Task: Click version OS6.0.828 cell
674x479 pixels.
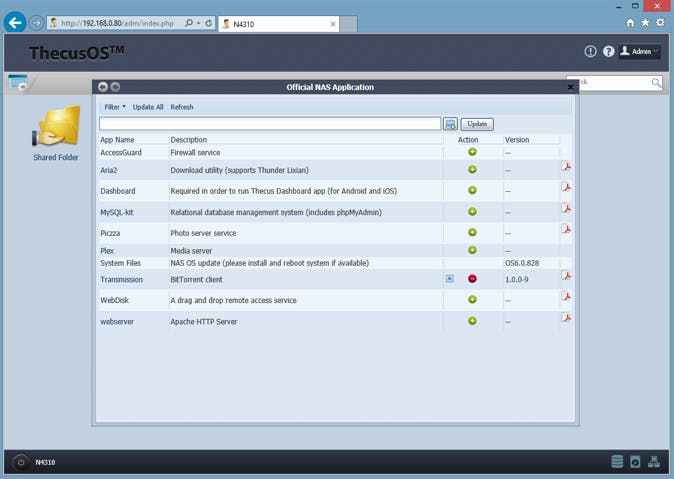Action: 522,263
